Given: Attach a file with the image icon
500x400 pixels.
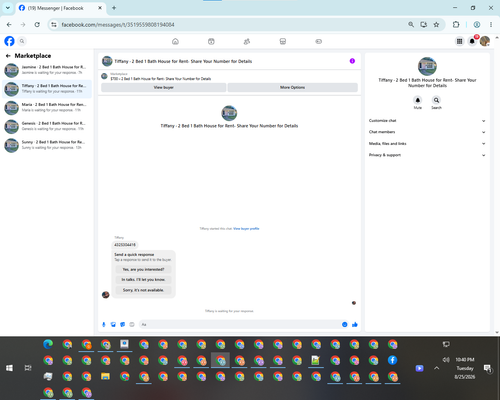Looking at the screenshot, I should point(113,324).
